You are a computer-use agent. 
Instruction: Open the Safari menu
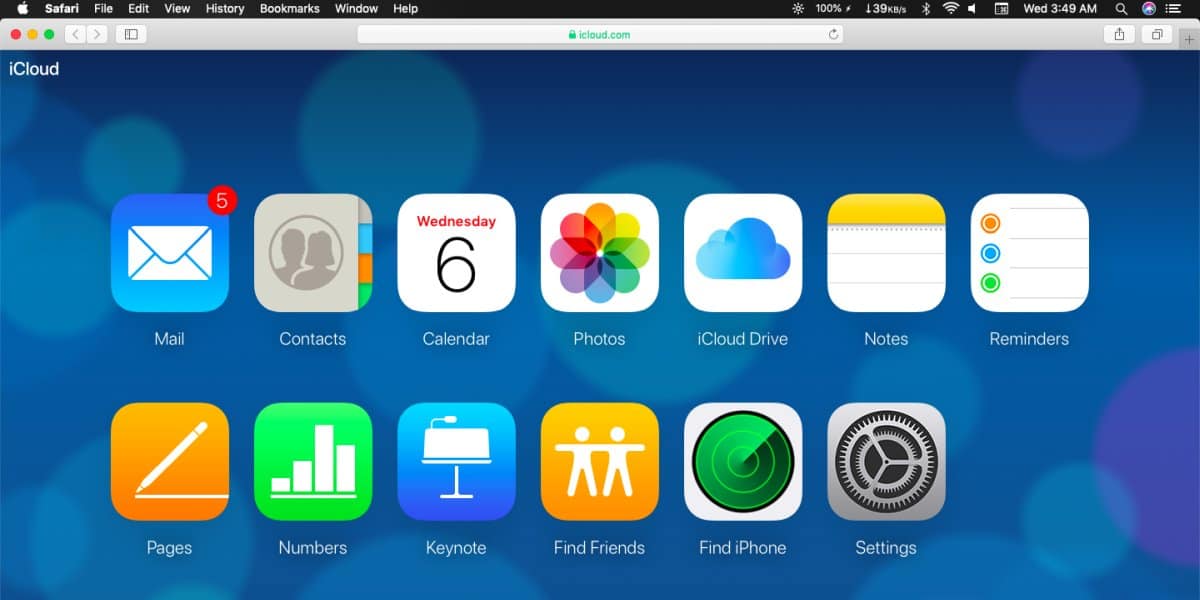[62, 8]
